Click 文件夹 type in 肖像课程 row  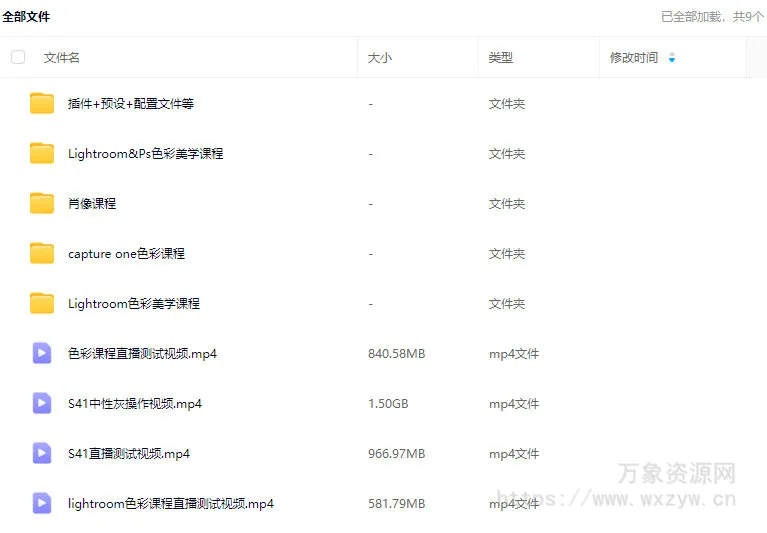[x=507, y=203]
